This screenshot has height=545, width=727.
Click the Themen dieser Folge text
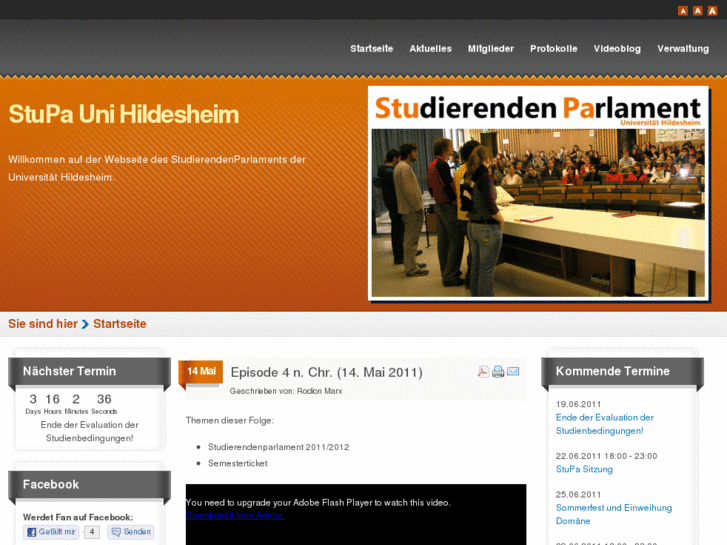coord(230,421)
